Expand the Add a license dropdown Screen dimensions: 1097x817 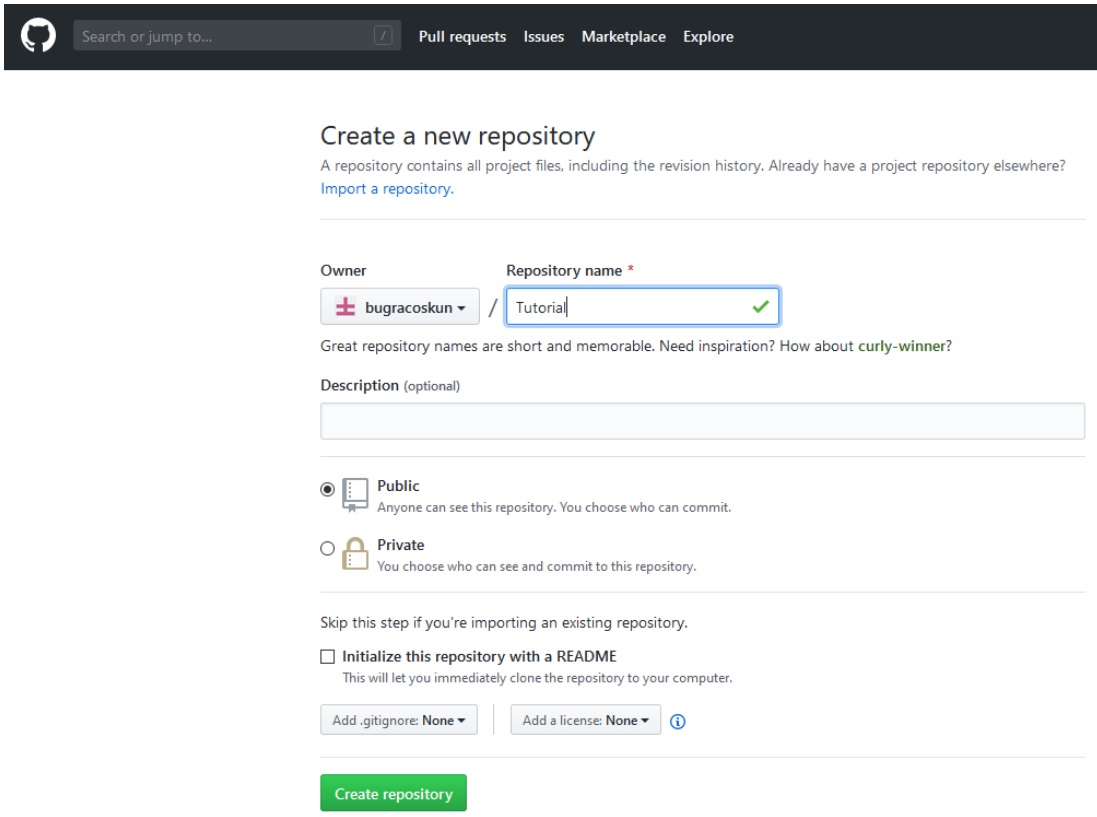tap(585, 720)
